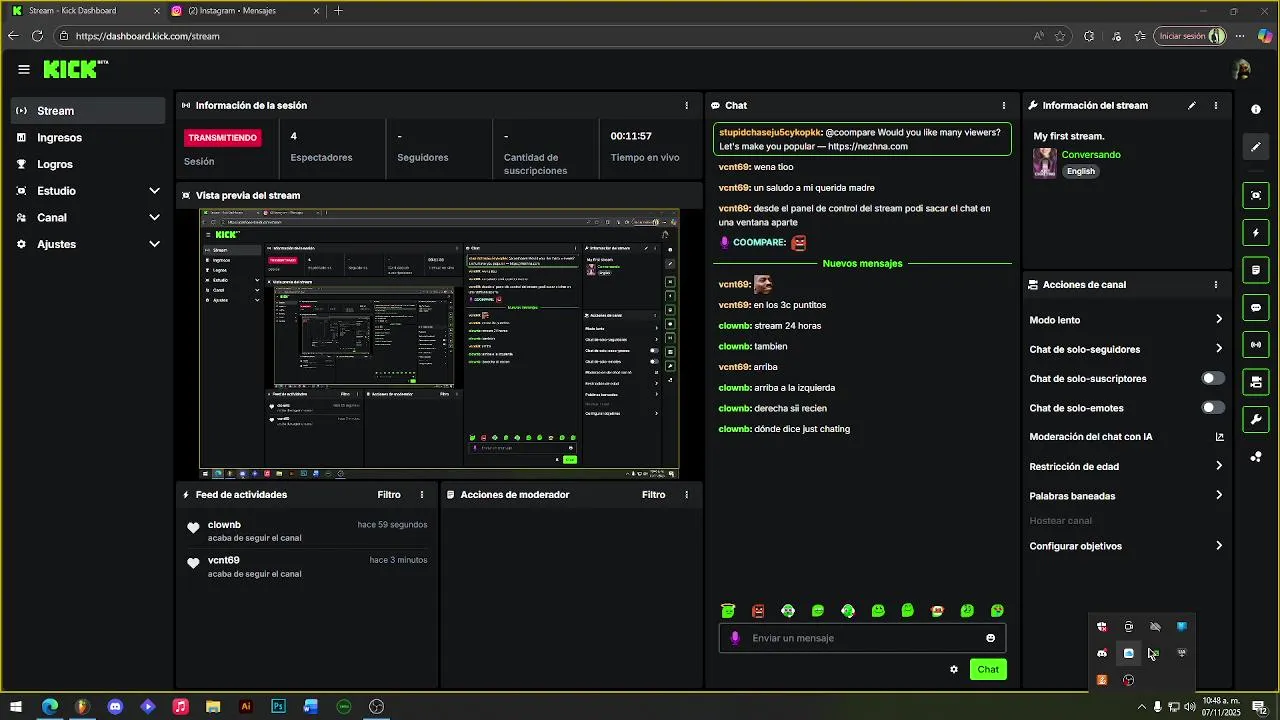
Task: Open Modo lento options chevron
Action: (1219, 320)
